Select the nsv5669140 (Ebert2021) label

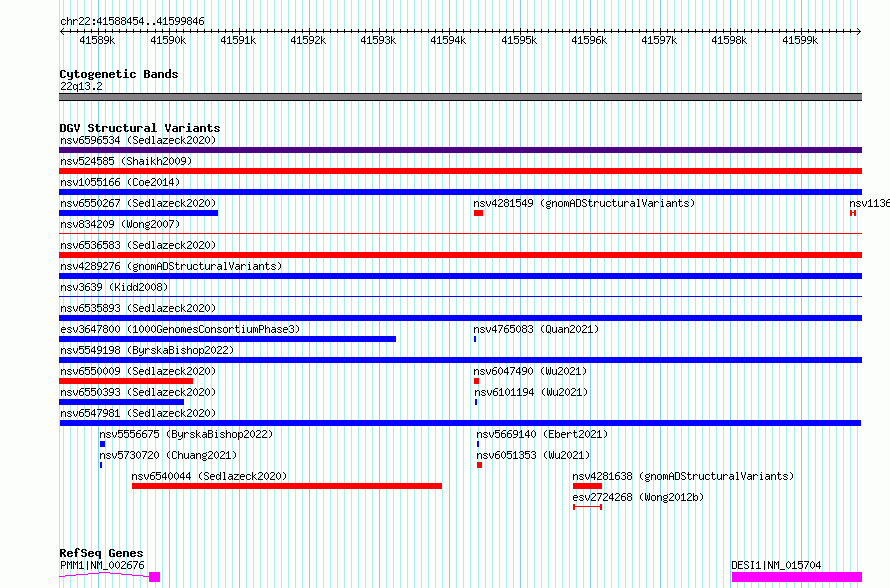pyautogui.click(x=542, y=434)
